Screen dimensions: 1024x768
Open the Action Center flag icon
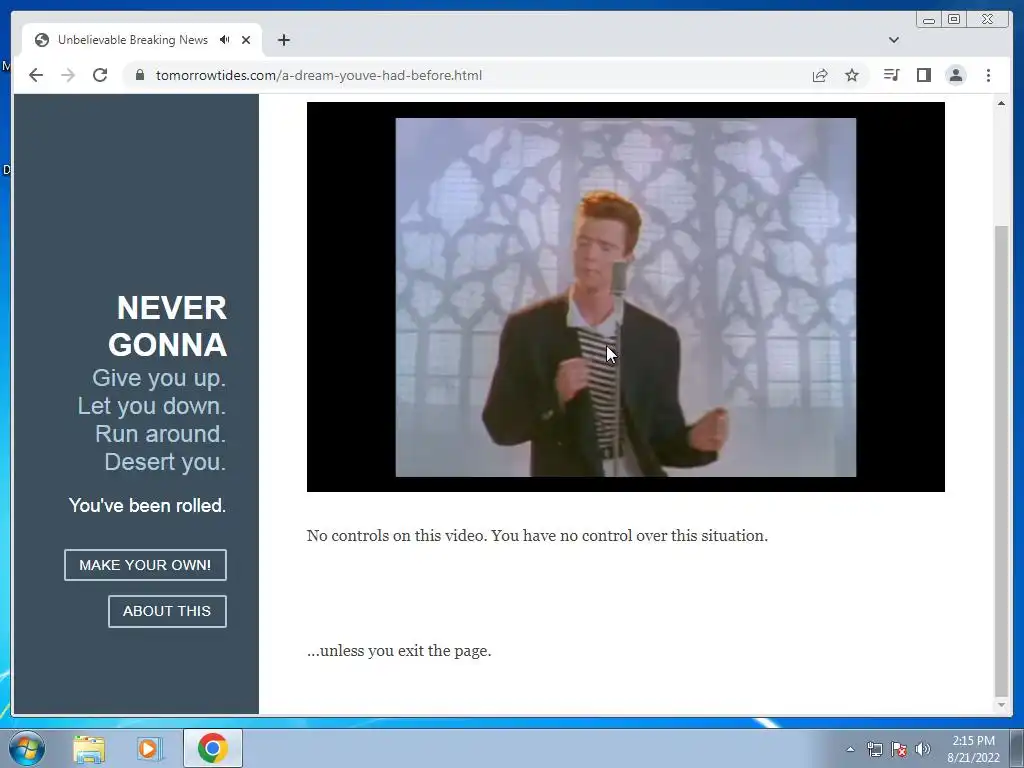coord(899,749)
